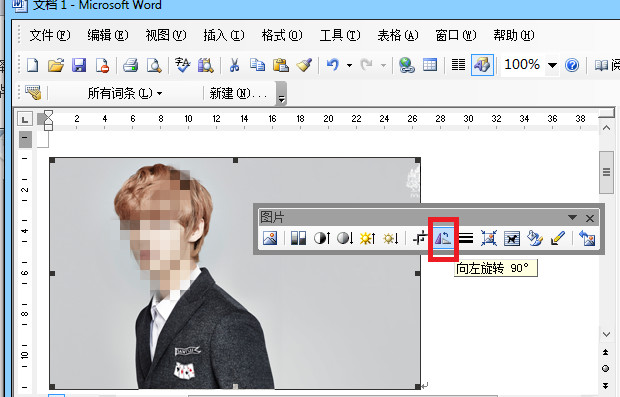
Task: Reset the picture to original
Action: pyautogui.click(x=587, y=238)
